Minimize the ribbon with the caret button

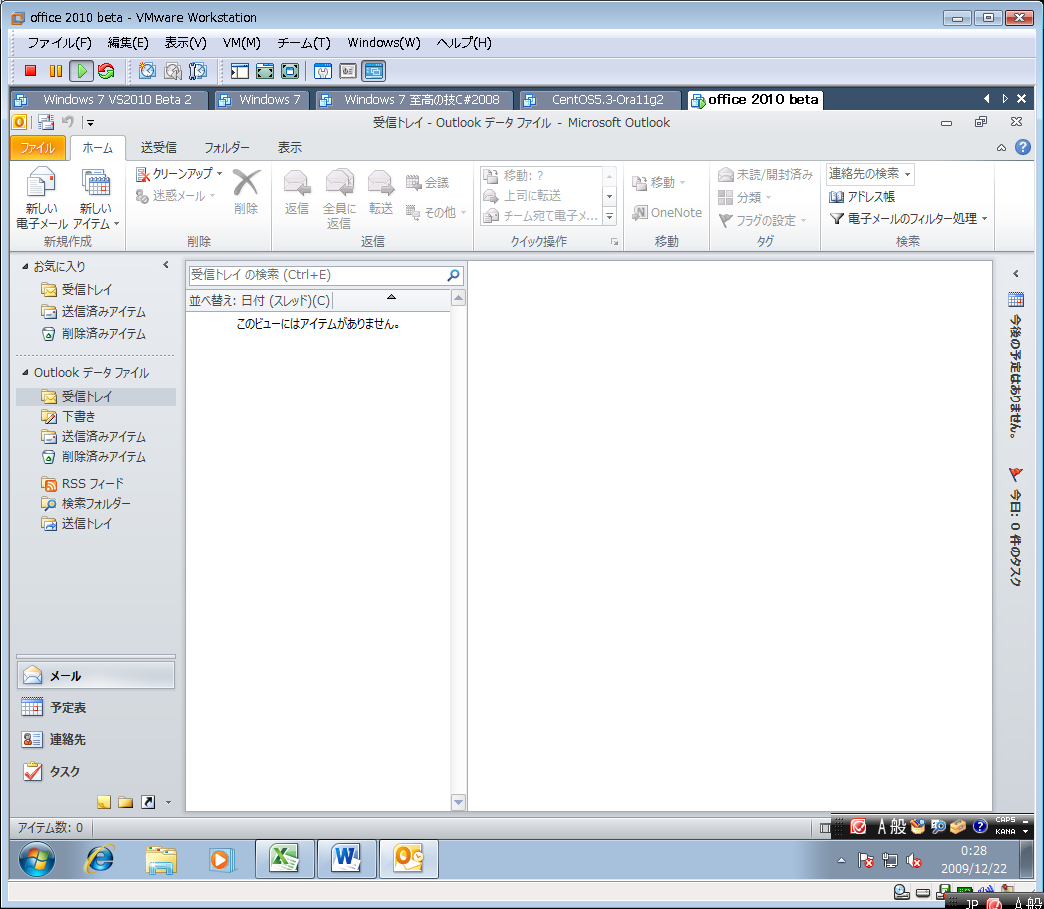coord(1001,148)
